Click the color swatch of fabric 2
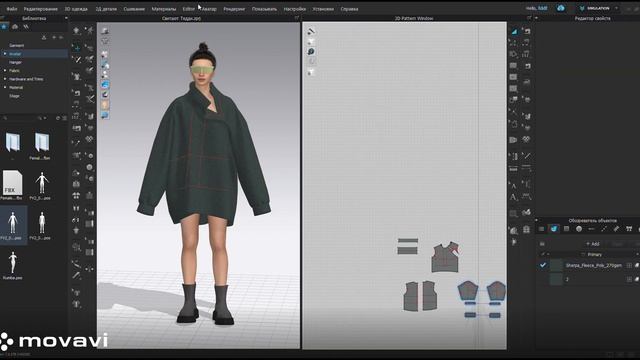This screenshot has width=640, height=360. 556,279
